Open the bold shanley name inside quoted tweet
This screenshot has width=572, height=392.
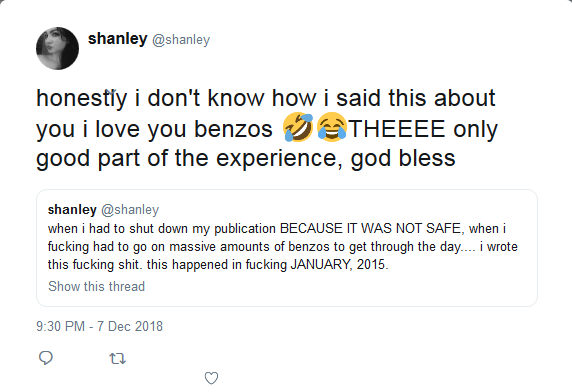(x=72, y=210)
